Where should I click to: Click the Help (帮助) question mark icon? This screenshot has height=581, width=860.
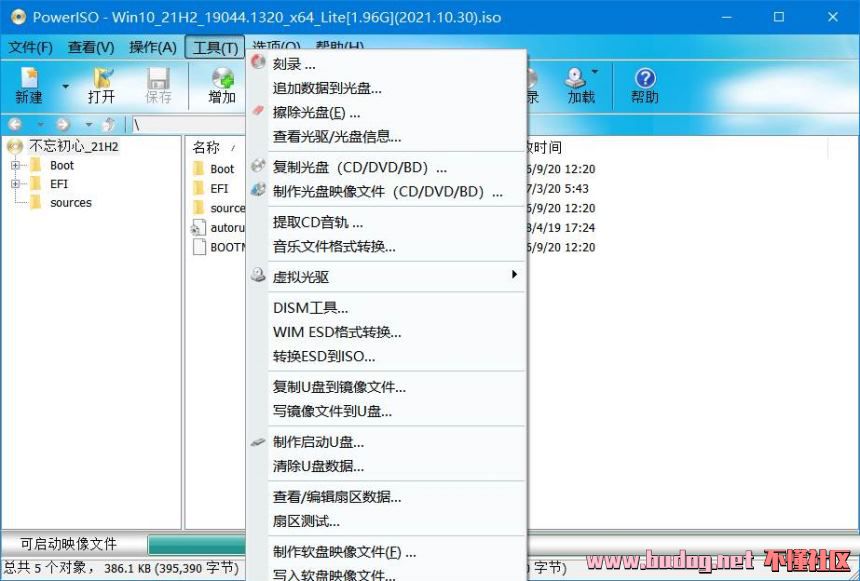point(644,78)
